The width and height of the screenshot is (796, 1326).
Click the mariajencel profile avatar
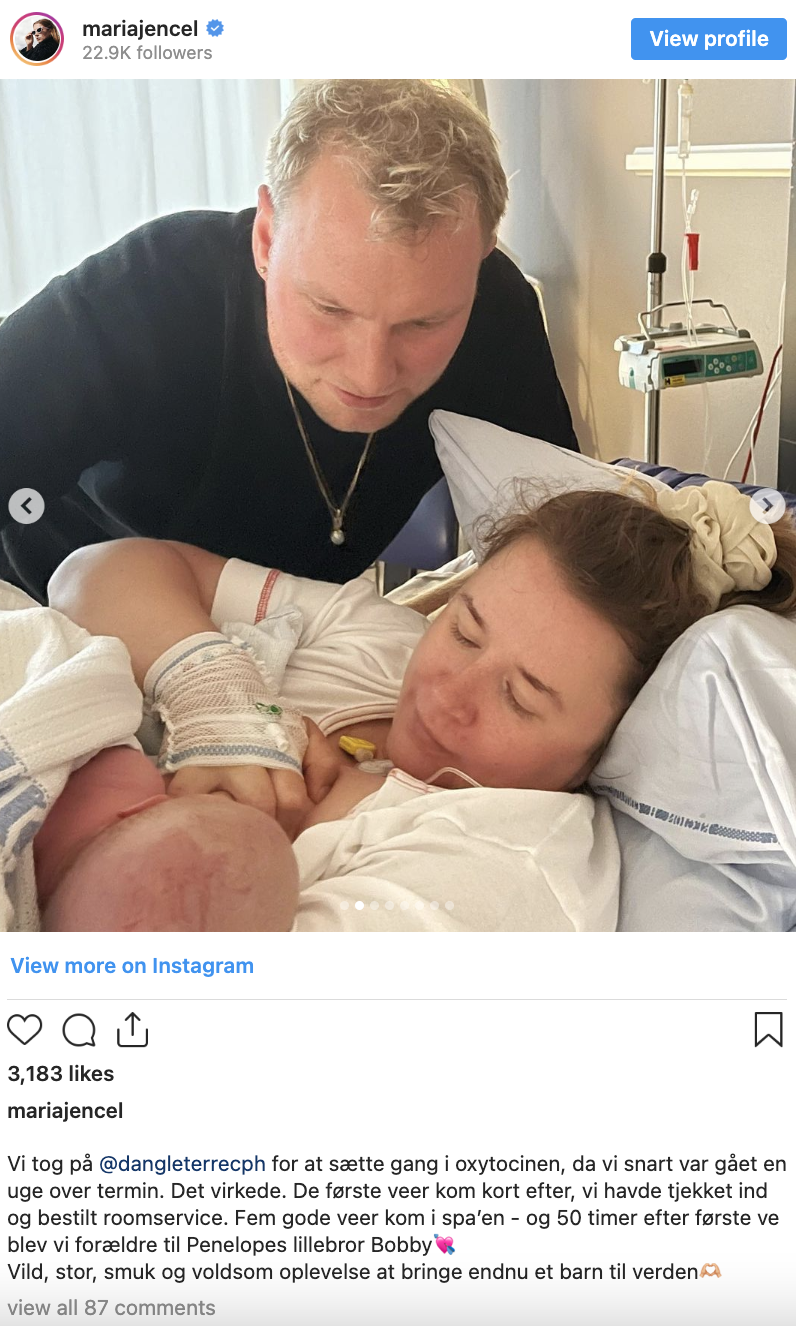pyautogui.click(x=37, y=39)
